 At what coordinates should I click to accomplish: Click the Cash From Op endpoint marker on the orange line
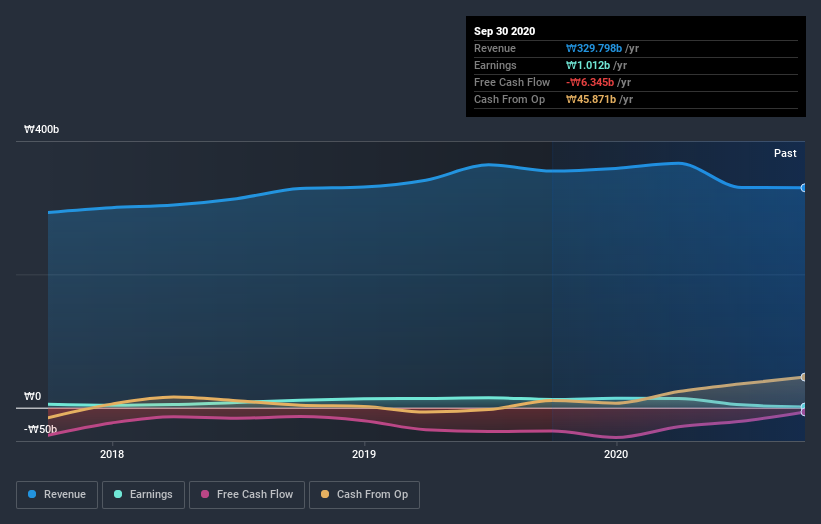[803, 377]
